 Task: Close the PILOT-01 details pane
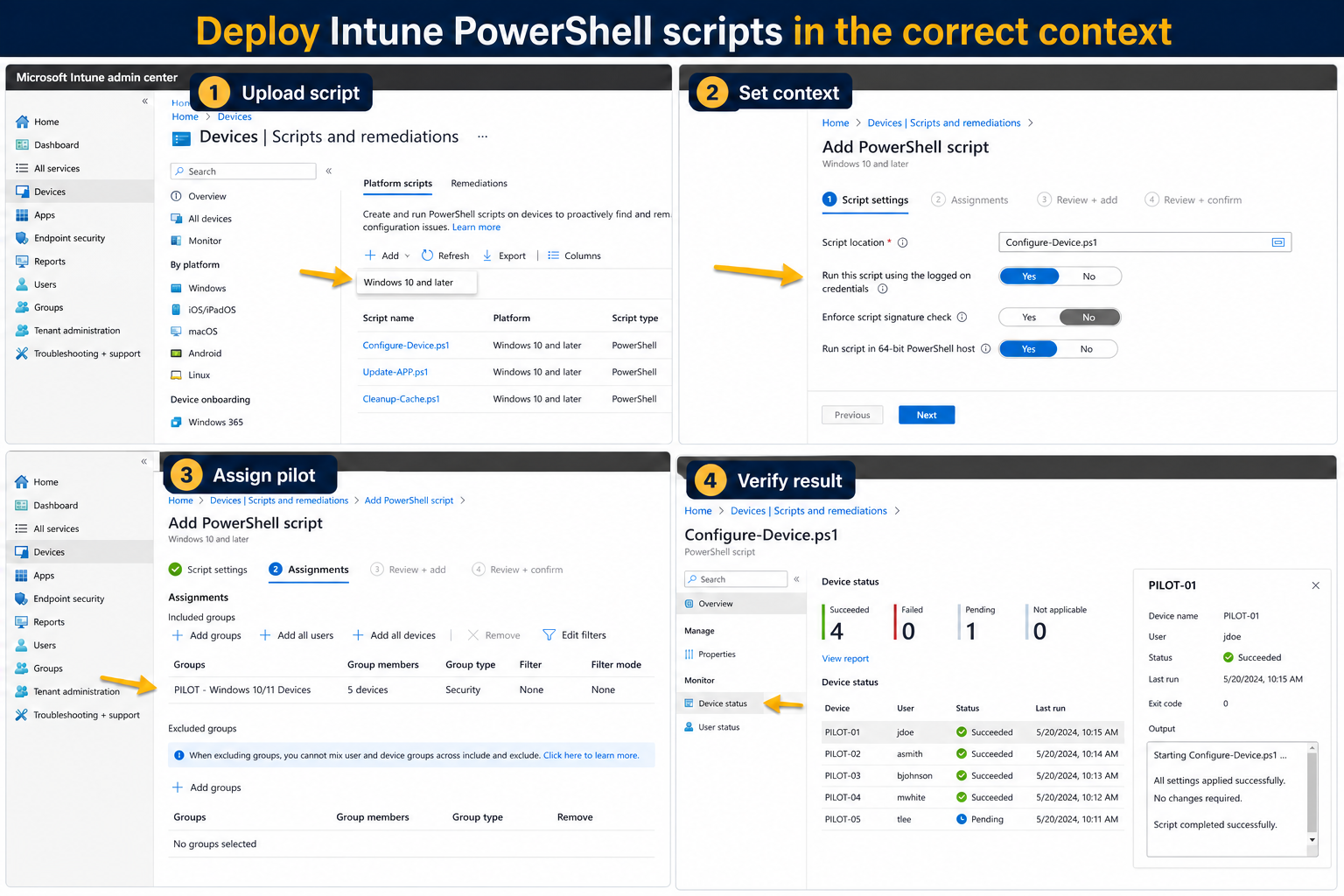pyautogui.click(x=1315, y=585)
